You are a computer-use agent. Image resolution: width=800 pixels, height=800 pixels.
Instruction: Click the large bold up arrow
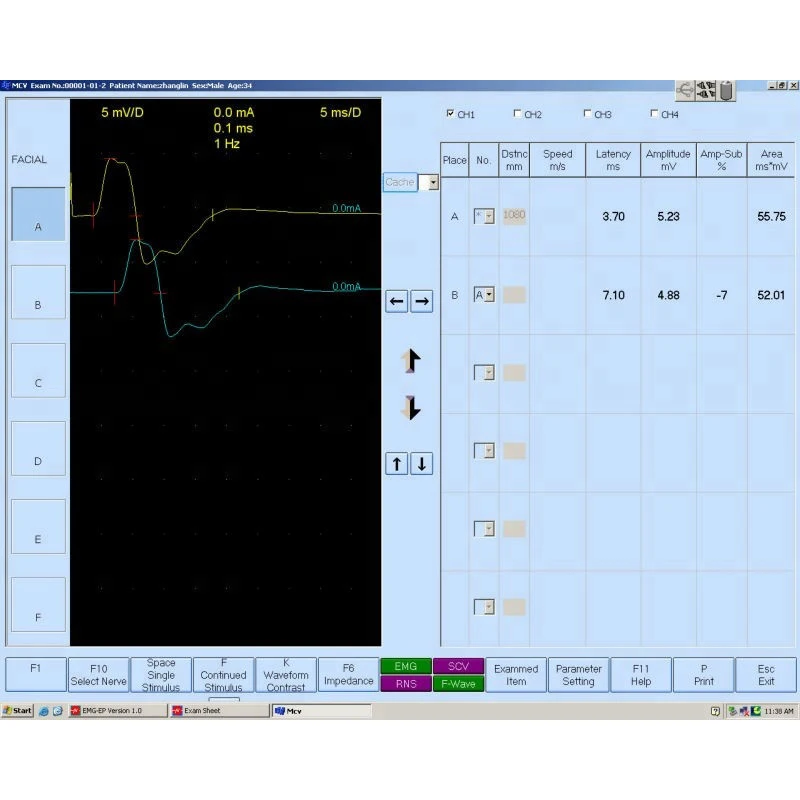(411, 361)
